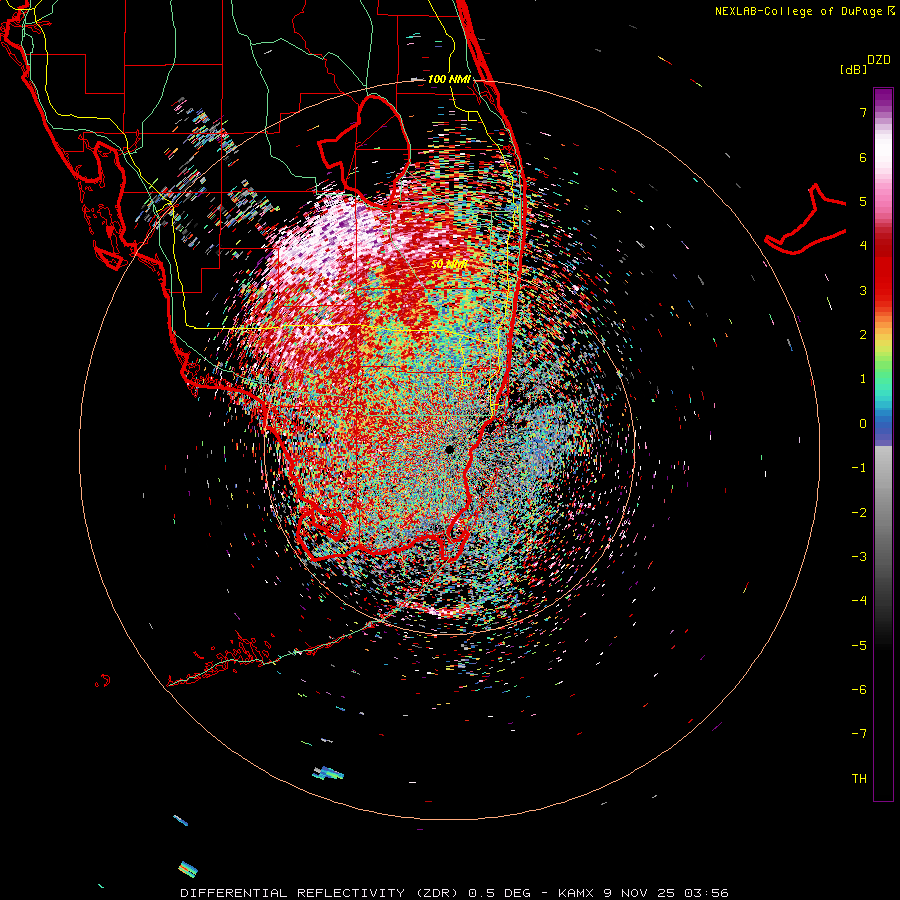900x900 pixels.
Task: Click the 5 value on color scale
Action: (x=863, y=201)
